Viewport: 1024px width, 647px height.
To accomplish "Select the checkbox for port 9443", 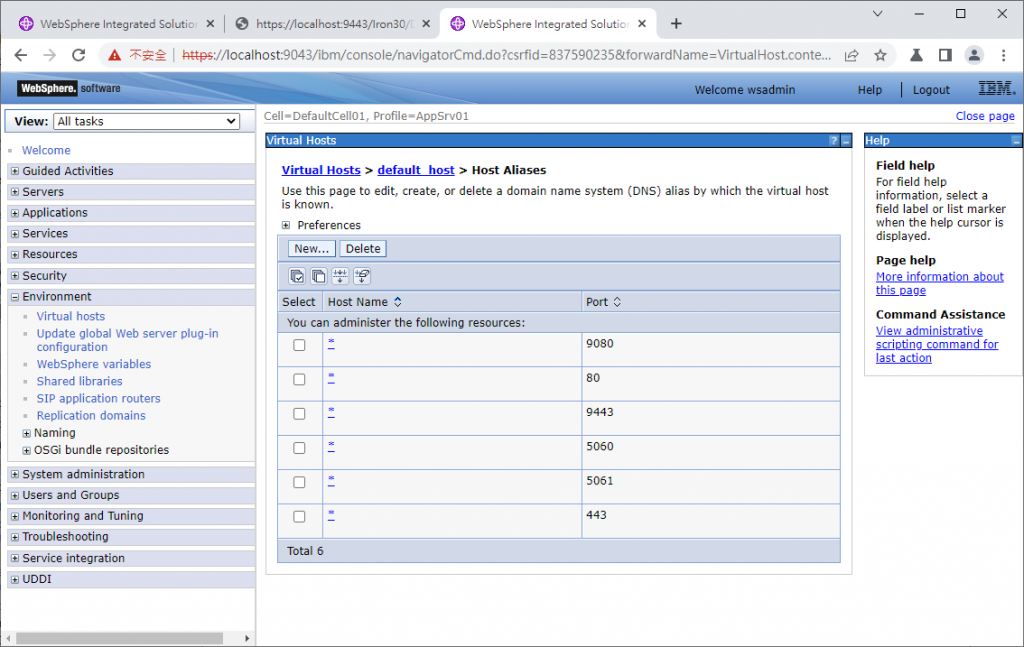I will click(299, 414).
